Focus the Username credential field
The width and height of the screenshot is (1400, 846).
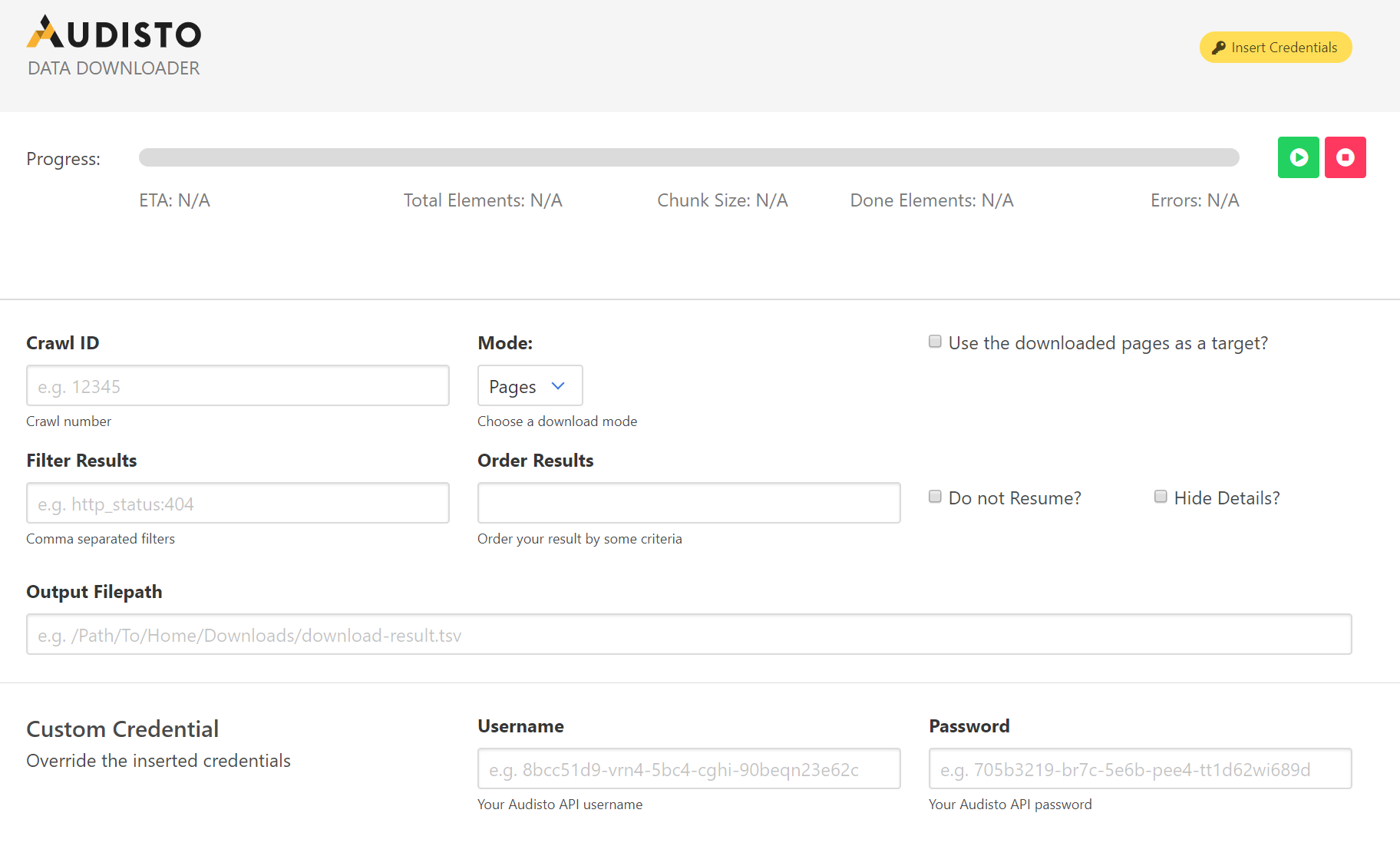tap(688, 768)
